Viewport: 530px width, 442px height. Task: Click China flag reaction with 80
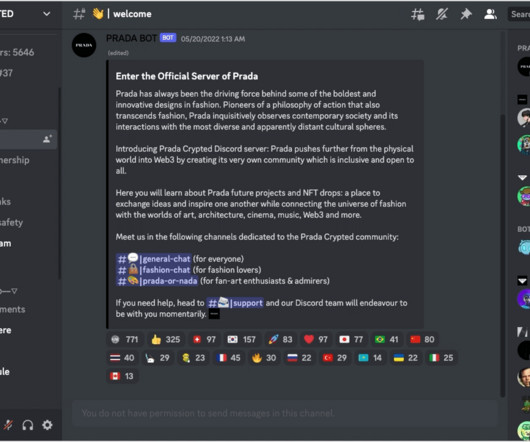point(422,339)
